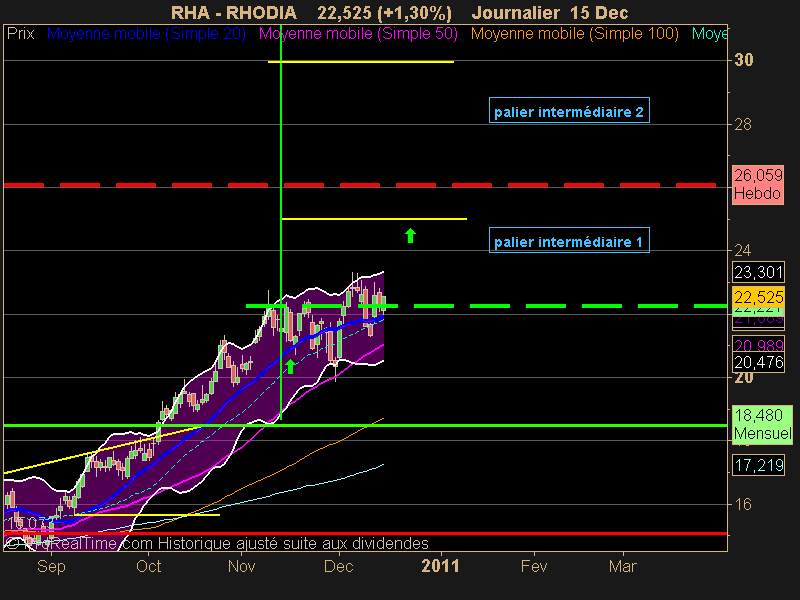This screenshot has height=600, width=800.
Task: Select the '18,480 Mensuel' price label
Action: (x=762, y=424)
